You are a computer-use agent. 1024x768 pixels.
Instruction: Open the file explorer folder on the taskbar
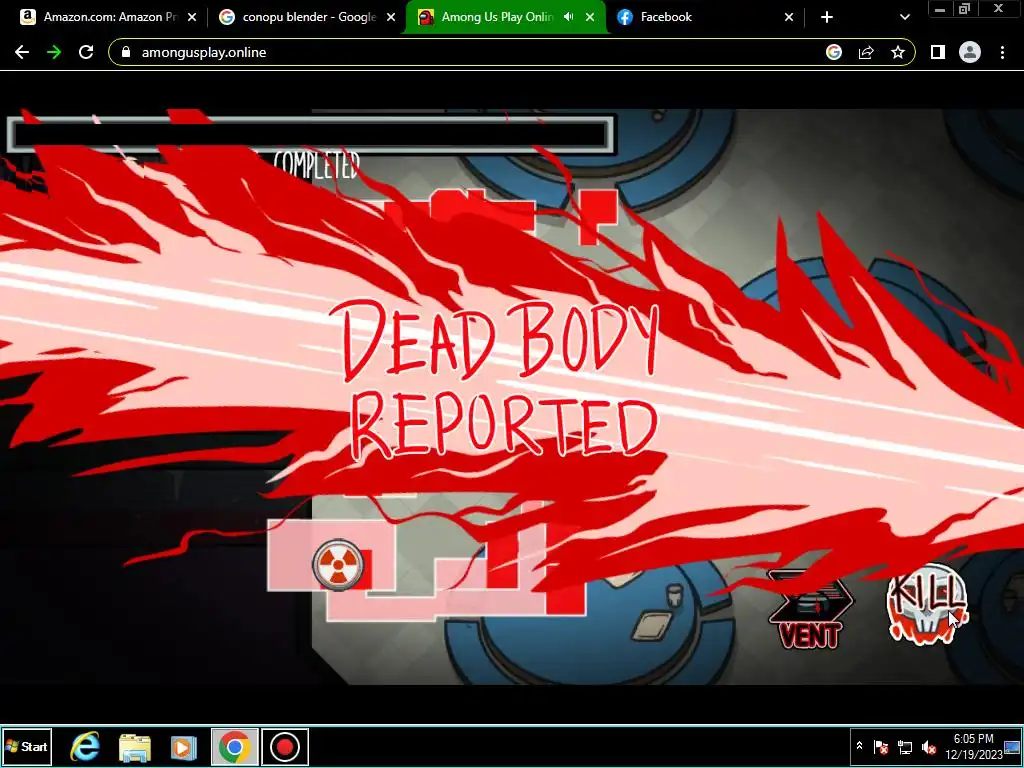(x=135, y=746)
